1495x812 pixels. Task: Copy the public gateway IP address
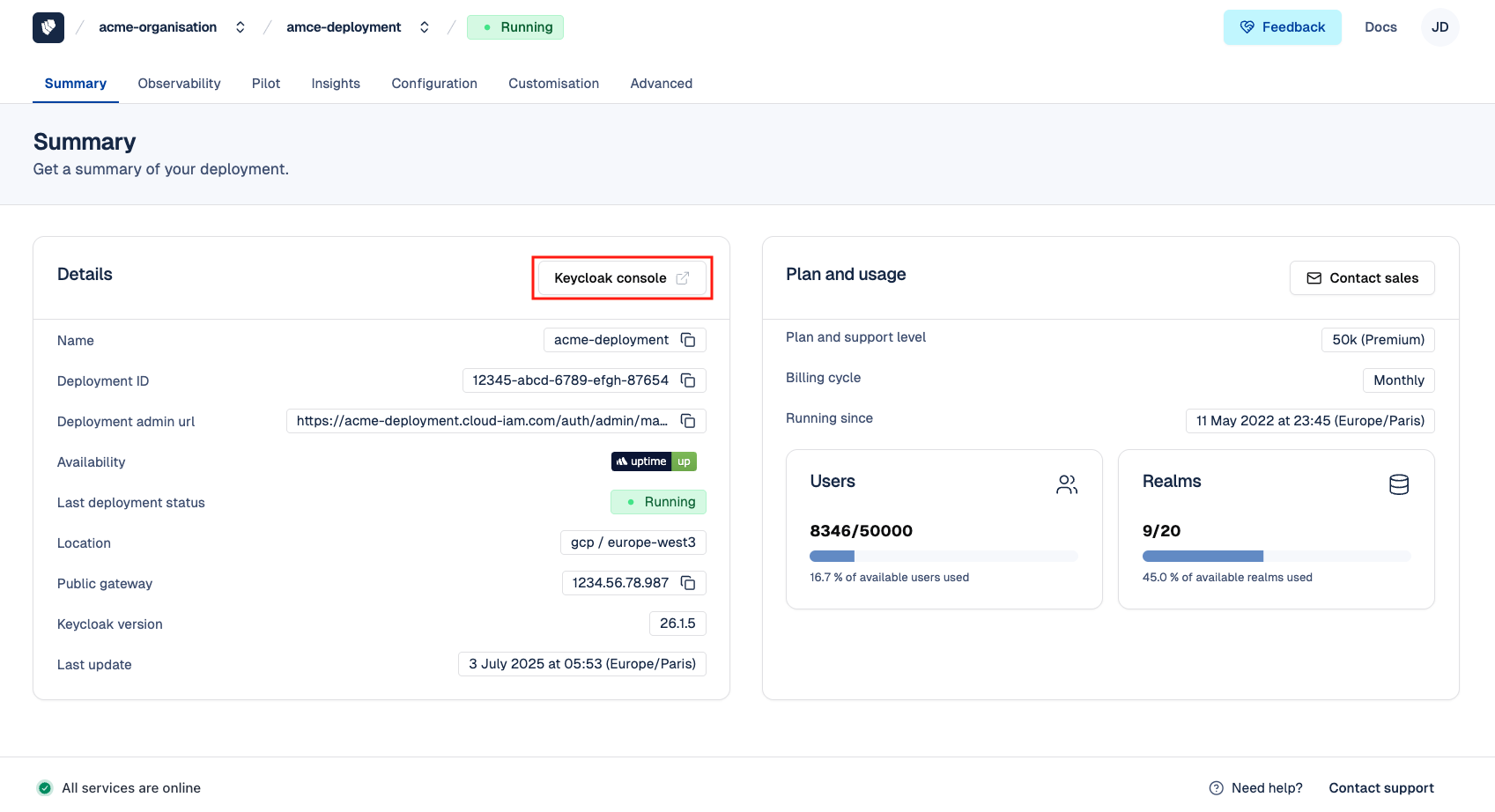tap(688, 583)
